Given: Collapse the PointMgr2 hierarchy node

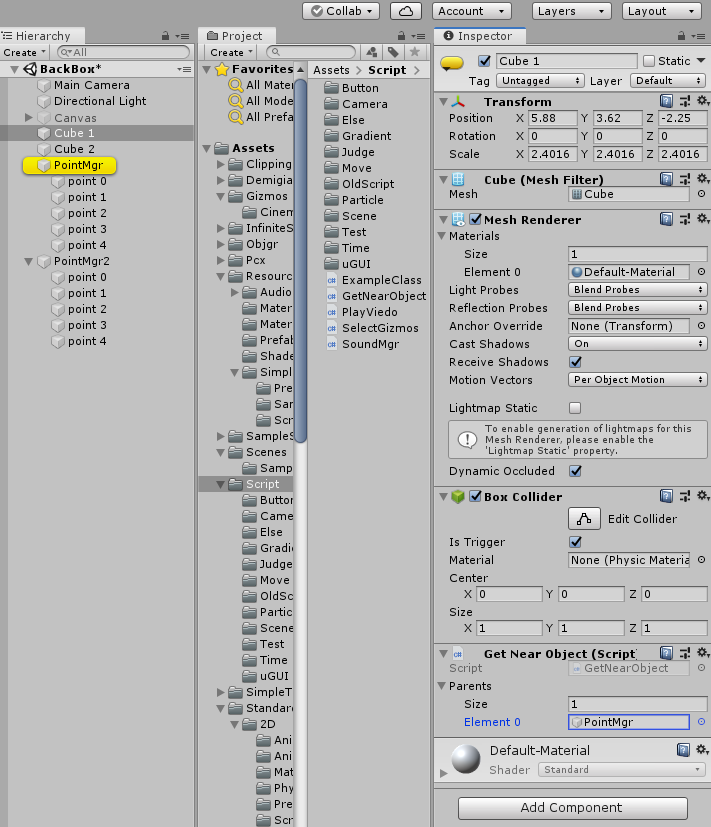Looking at the screenshot, I should [29, 261].
